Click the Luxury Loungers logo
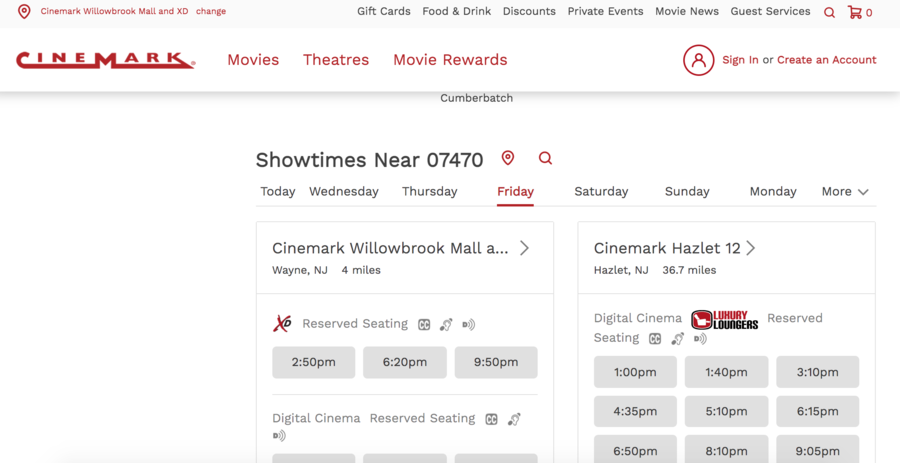 [724, 320]
